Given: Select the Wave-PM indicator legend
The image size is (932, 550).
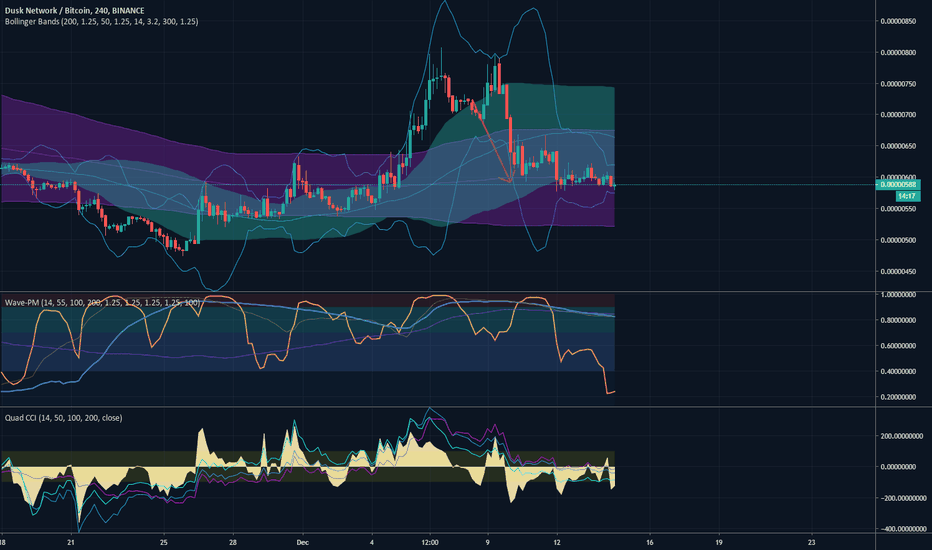Looking at the screenshot, I should 102,303.
